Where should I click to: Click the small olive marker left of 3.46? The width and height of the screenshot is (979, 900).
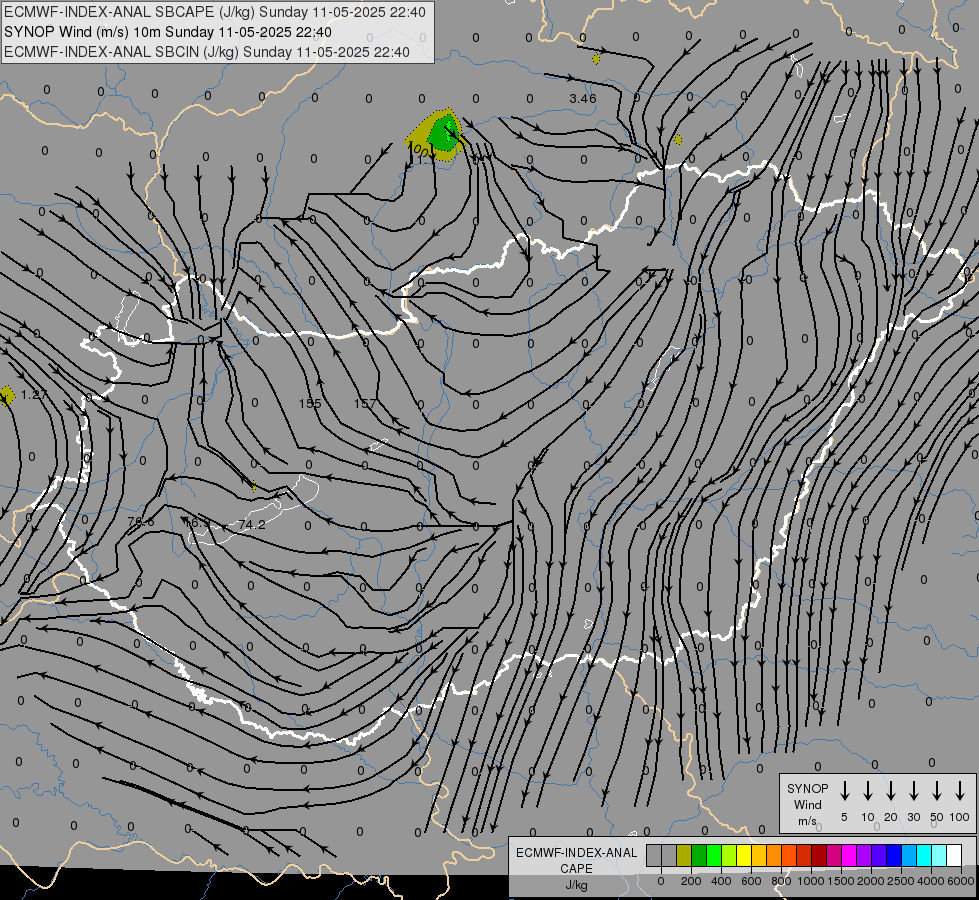click(596, 59)
